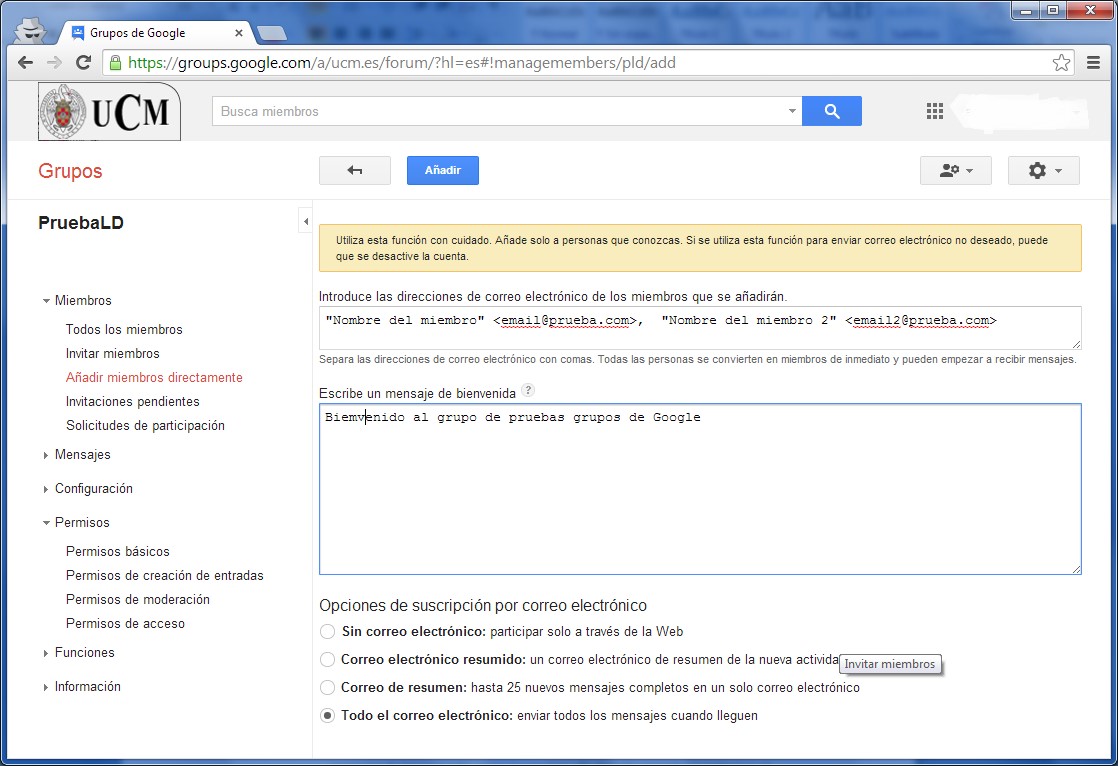Click the blue search magnifier button
Image resolution: width=1118 pixels, height=766 pixels.
click(x=831, y=111)
